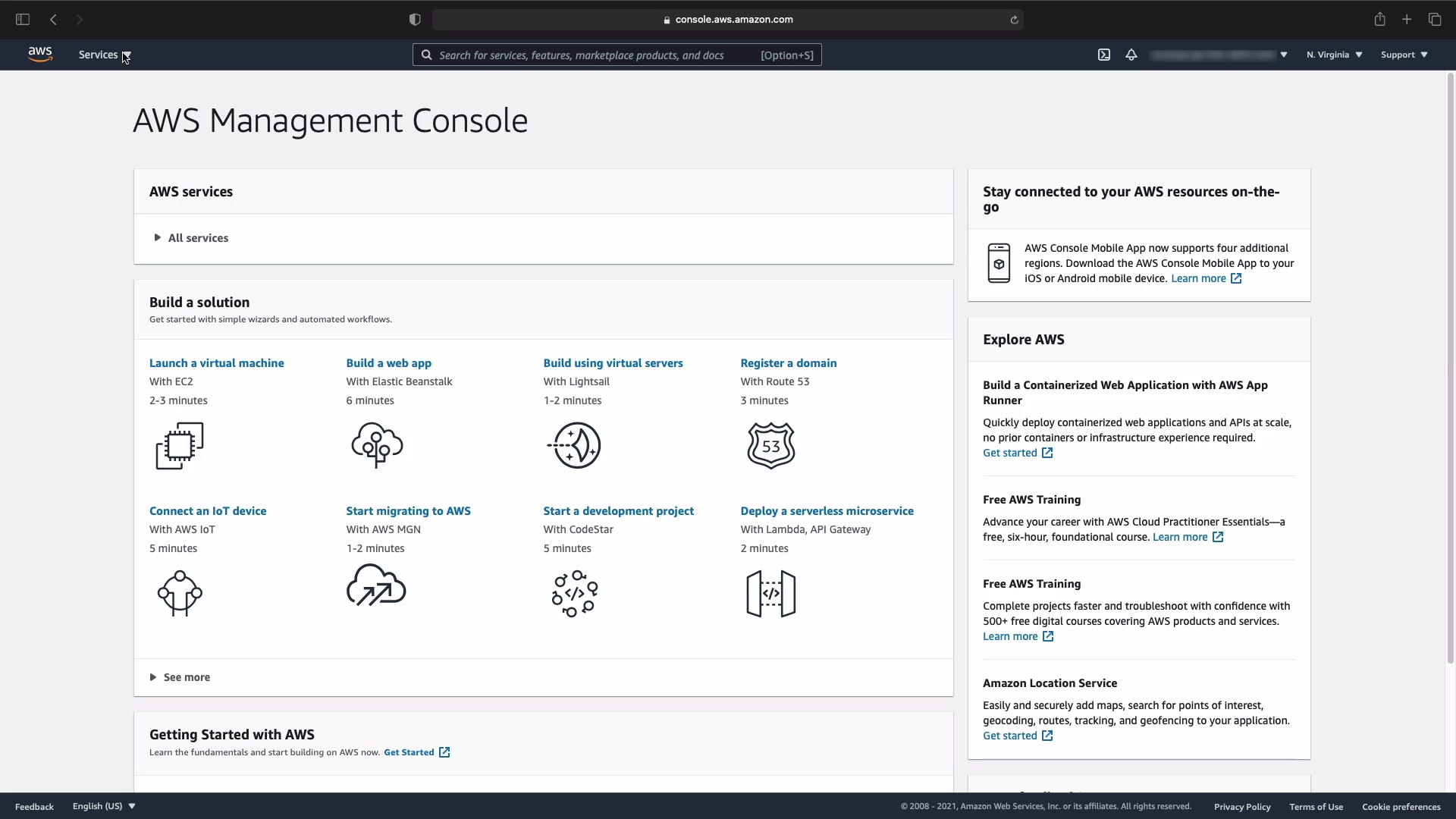Click the Route 53 shield icon

[x=770, y=446]
